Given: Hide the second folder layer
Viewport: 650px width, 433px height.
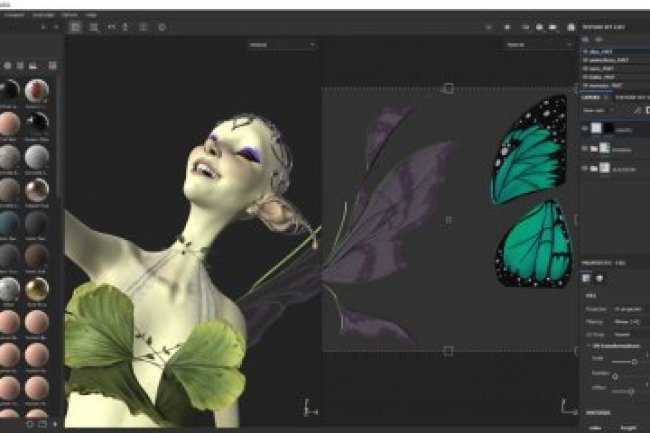Looking at the screenshot, I should coord(585,149).
